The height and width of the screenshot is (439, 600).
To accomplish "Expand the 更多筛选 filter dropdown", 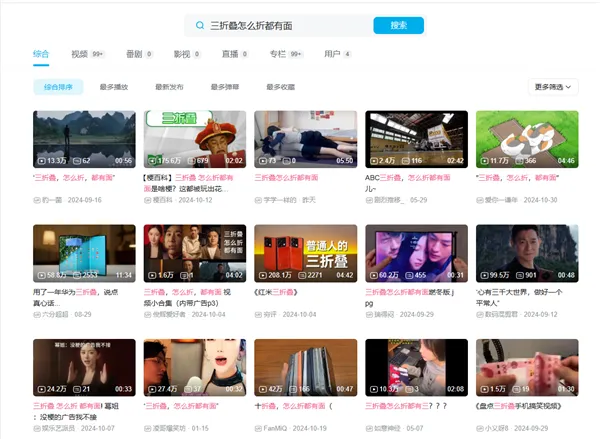I will [x=555, y=87].
